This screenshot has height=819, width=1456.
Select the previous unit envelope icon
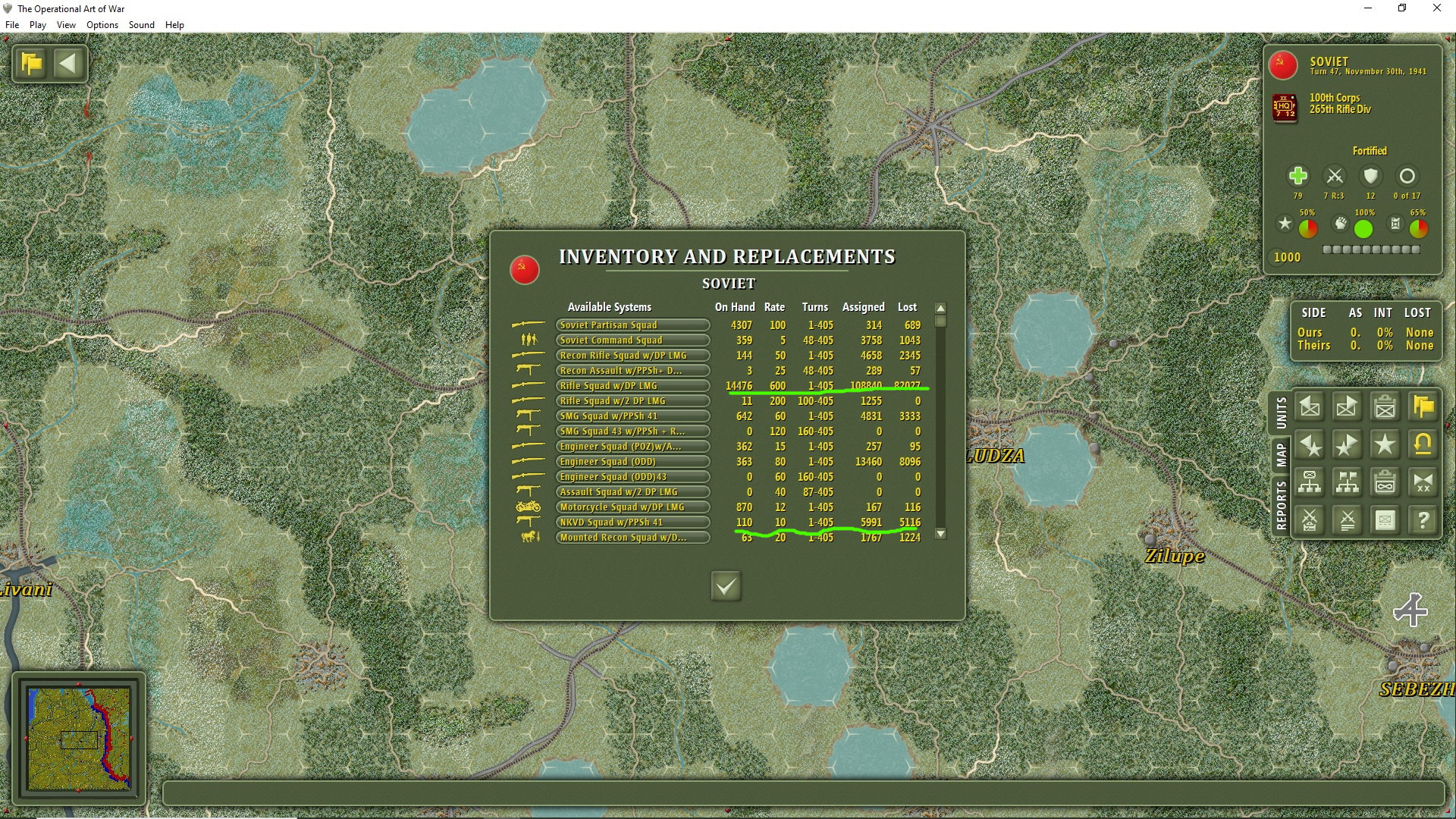1310,407
